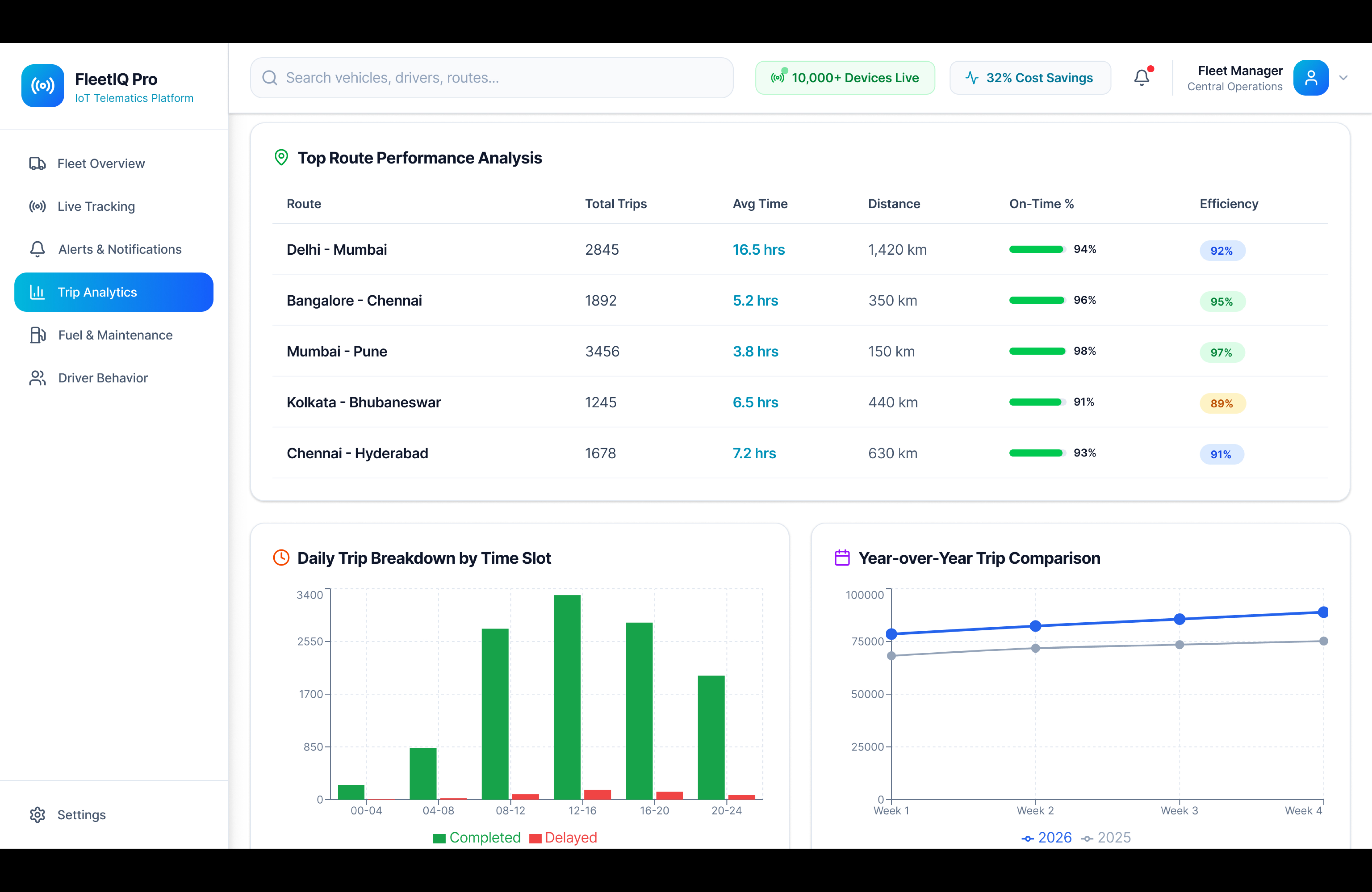Viewport: 1372px width, 892px height.
Task: Click the 10,000+ Devices Live badge
Action: click(x=844, y=77)
